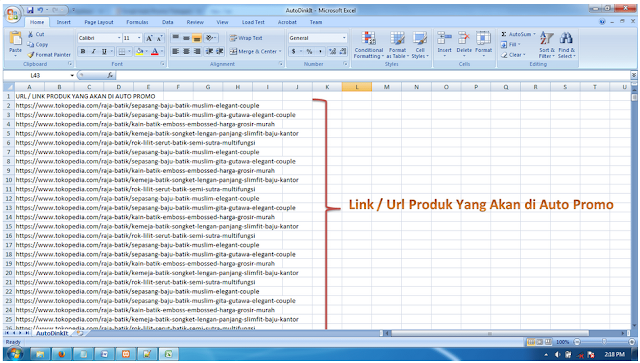
Task: Select column L header
Action: tap(357, 87)
